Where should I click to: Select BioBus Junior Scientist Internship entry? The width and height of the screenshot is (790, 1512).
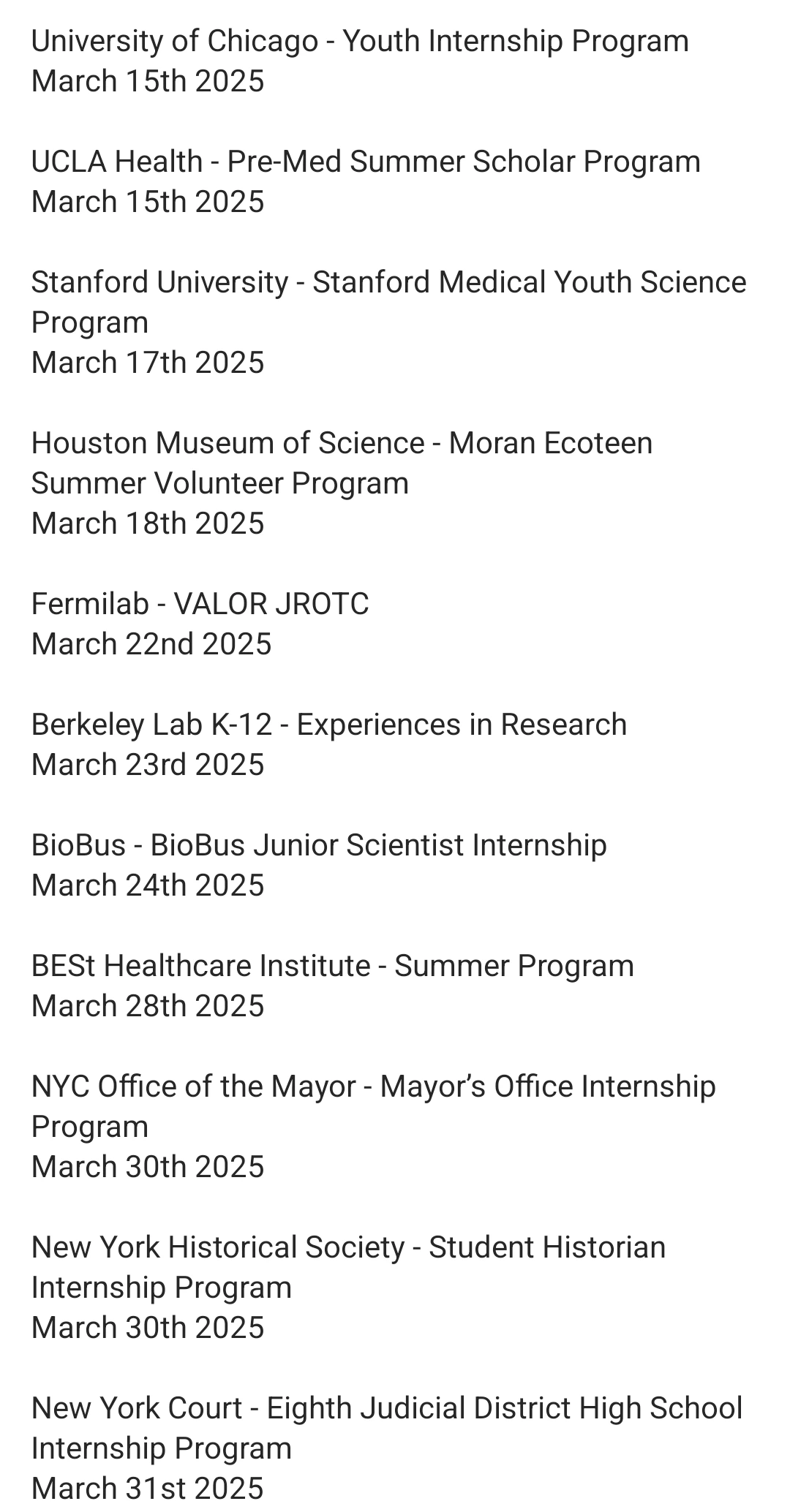[319, 845]
